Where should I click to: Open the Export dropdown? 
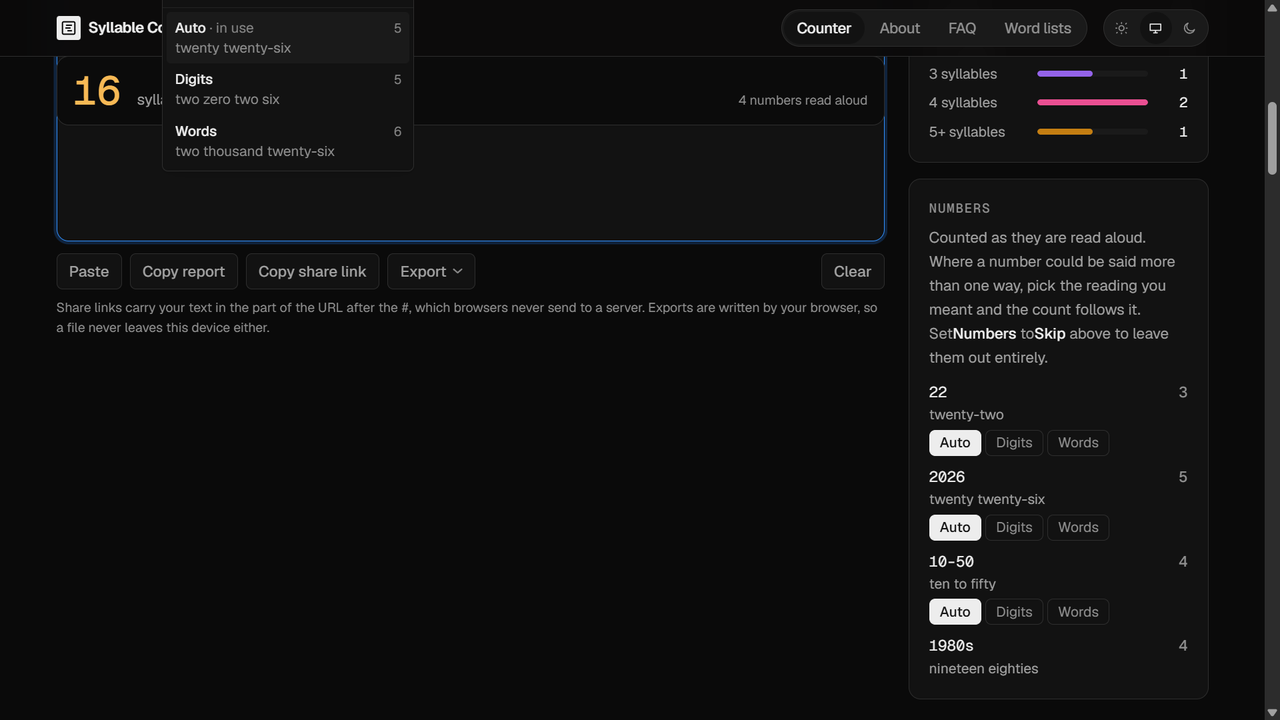431,271
